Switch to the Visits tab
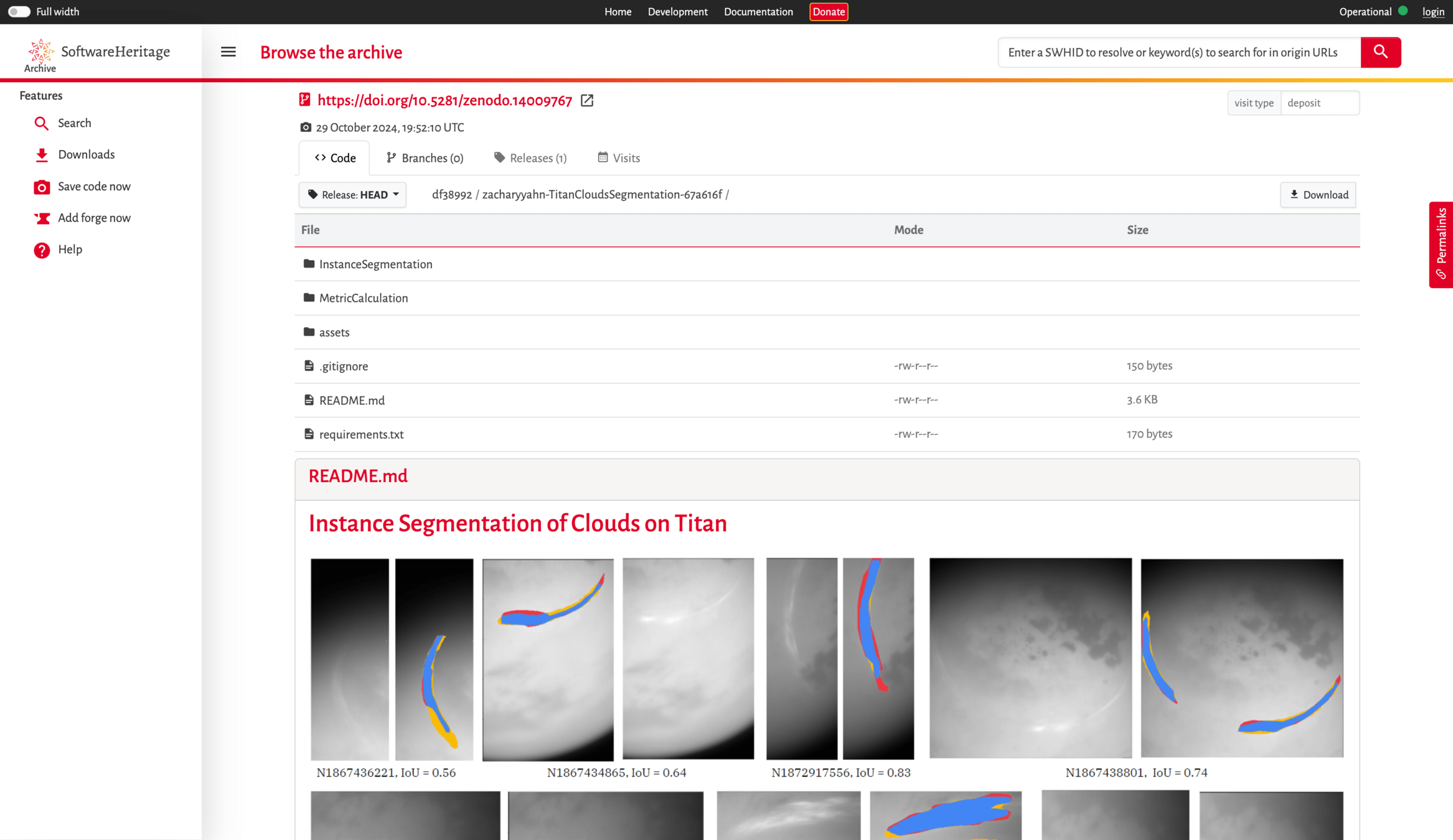The width and height of the screenshot is (1453, 840). (619, 158)
